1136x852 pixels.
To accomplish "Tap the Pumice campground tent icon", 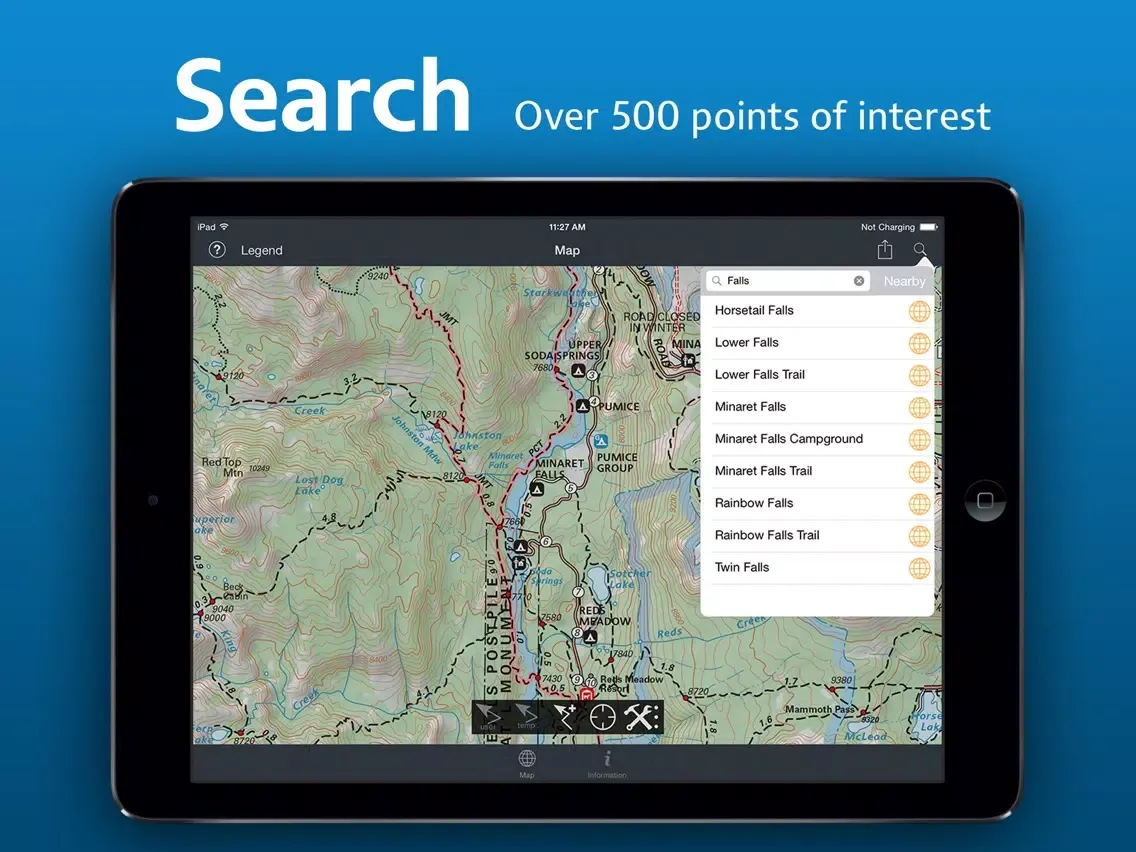I will (x=582, y=406).
